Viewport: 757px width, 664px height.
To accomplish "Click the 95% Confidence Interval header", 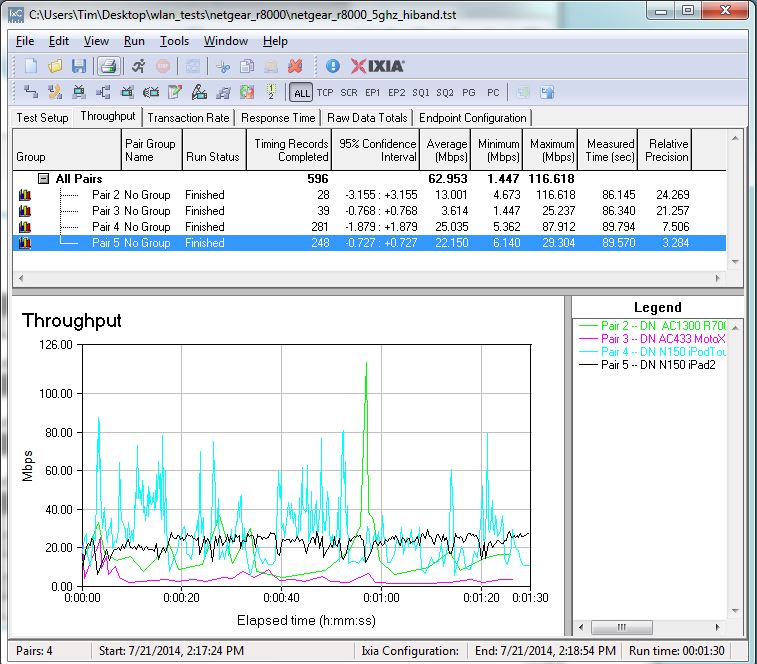I will (x=377, y=150).
